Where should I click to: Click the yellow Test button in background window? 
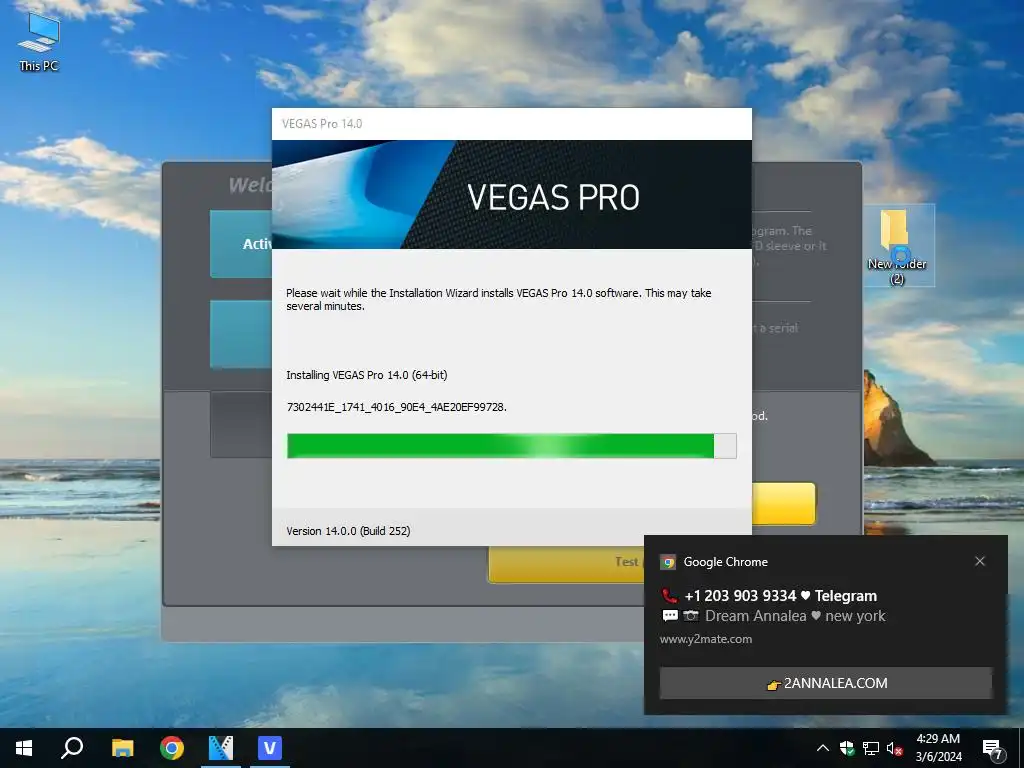click(x=566, y=564)
